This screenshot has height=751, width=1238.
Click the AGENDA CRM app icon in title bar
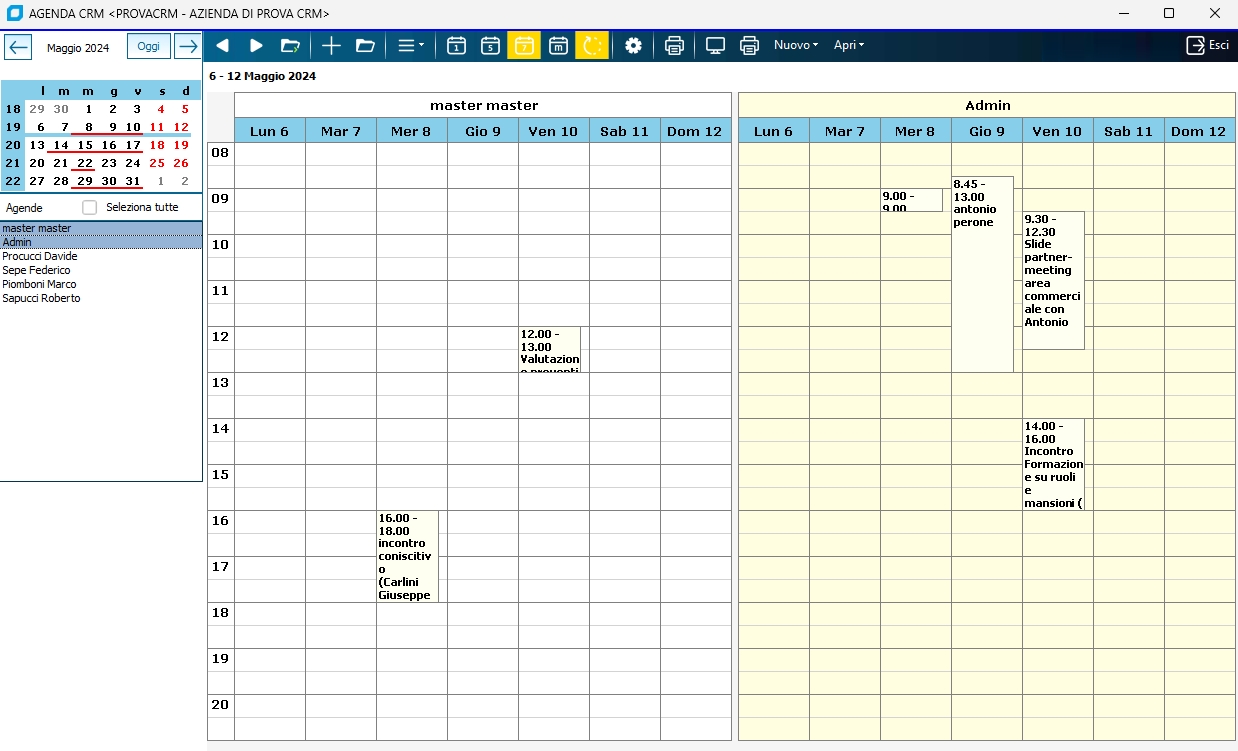point(14,14)
